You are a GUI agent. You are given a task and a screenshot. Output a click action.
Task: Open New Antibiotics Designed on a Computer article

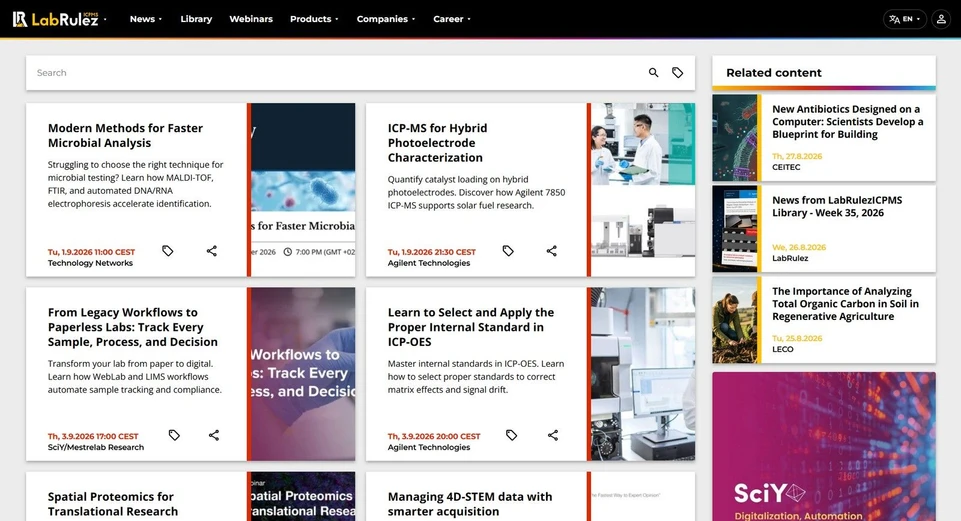pos(848,121)
